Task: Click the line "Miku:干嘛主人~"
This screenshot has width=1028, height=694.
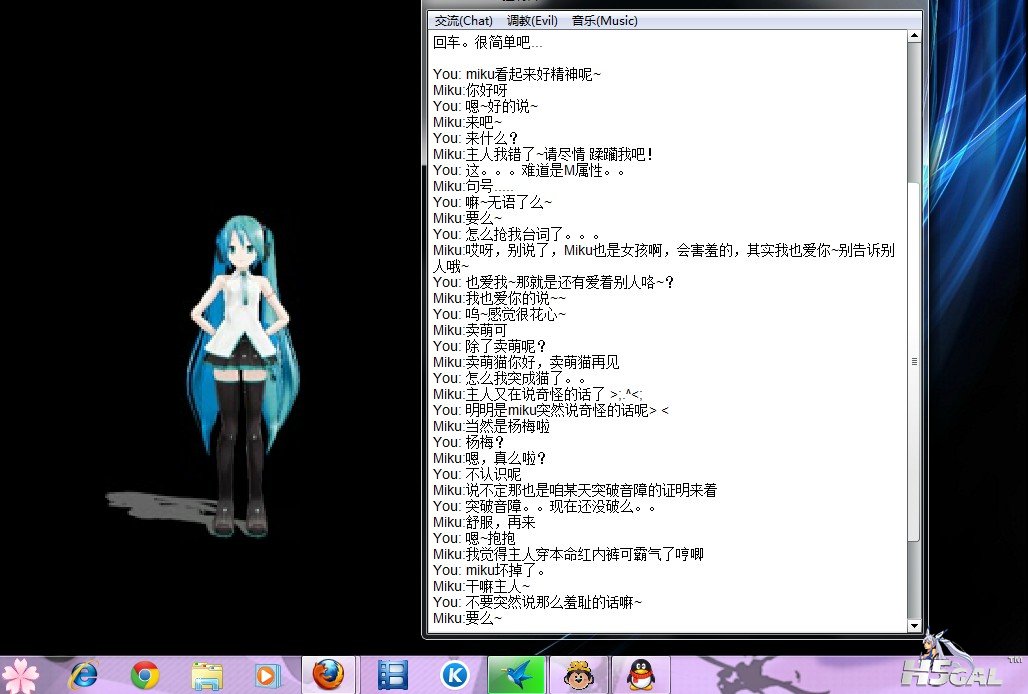Action: 481,587
